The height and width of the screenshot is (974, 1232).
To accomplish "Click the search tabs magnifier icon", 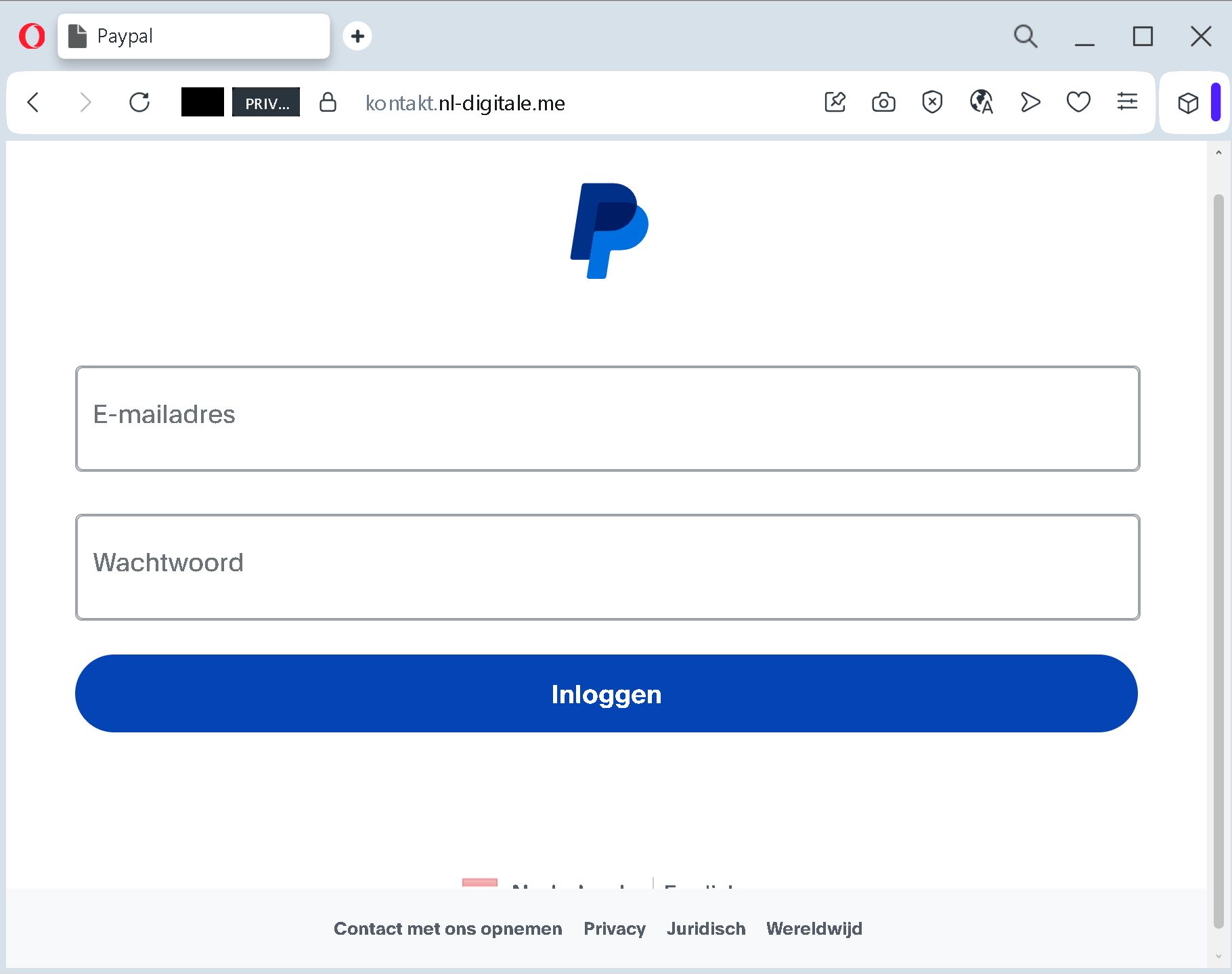I will click(x=1025, y=36).
